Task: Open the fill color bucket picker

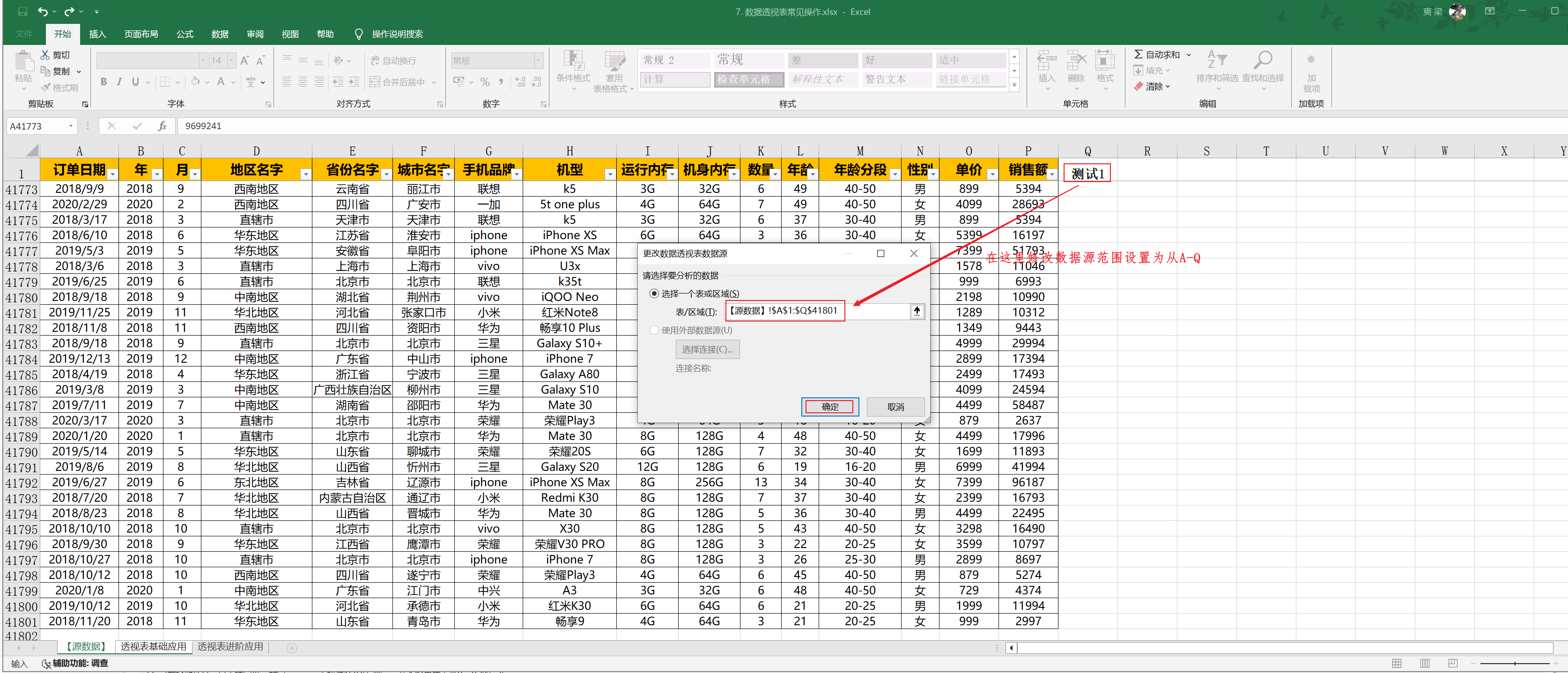Action: [x=195, y=81]
